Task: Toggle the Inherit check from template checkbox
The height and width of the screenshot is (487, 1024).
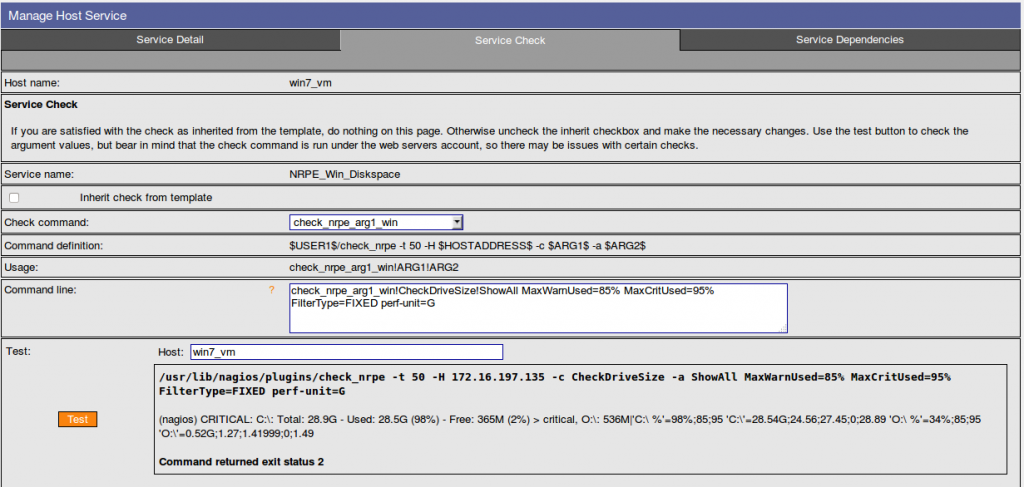Action: 14,198
